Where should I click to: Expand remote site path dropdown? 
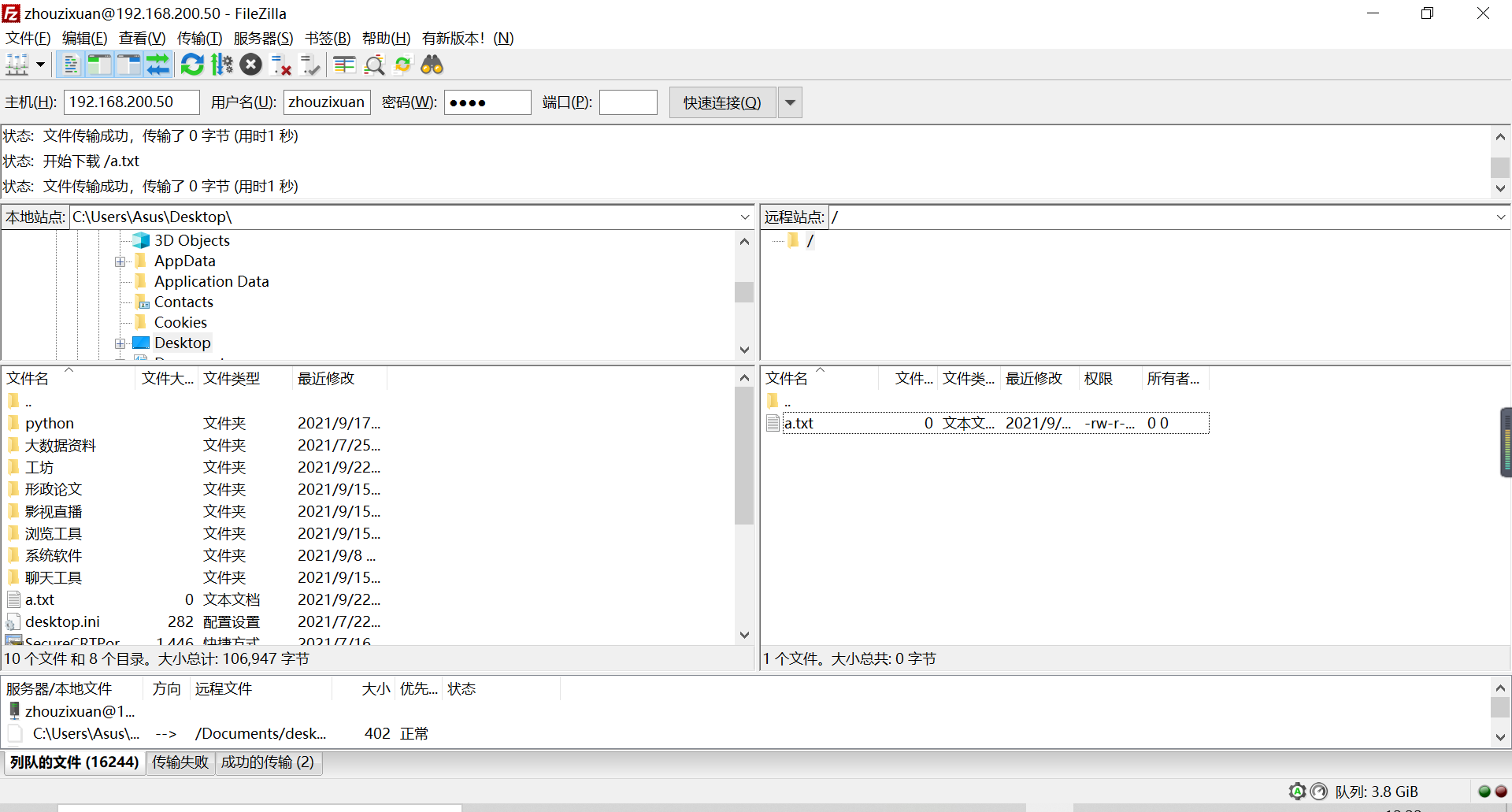click(x=1501, y=217)
